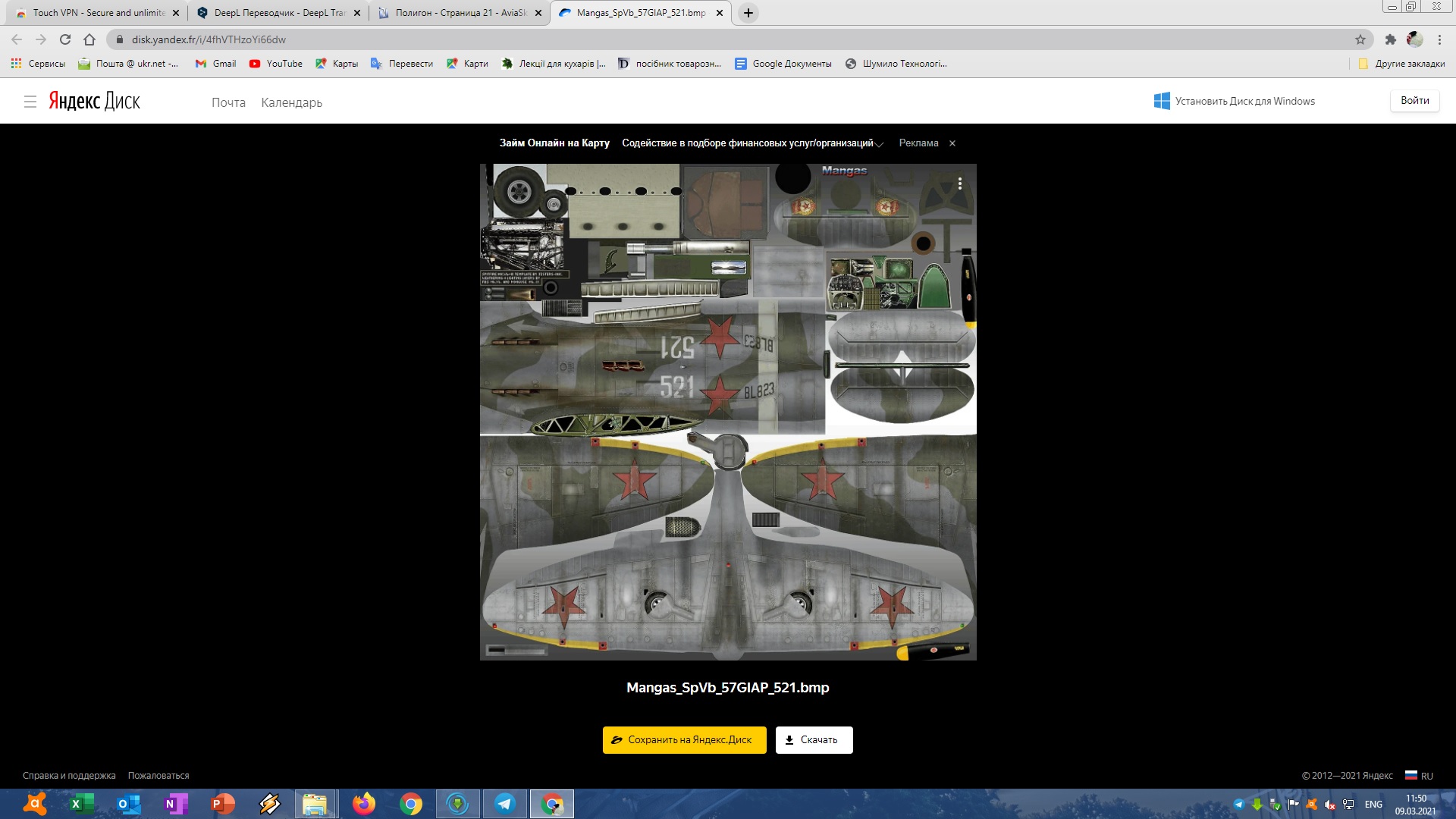Screen dimensions: 1456x819
Task: Open the Карти bookmark
Action: (x=467, y=64)
